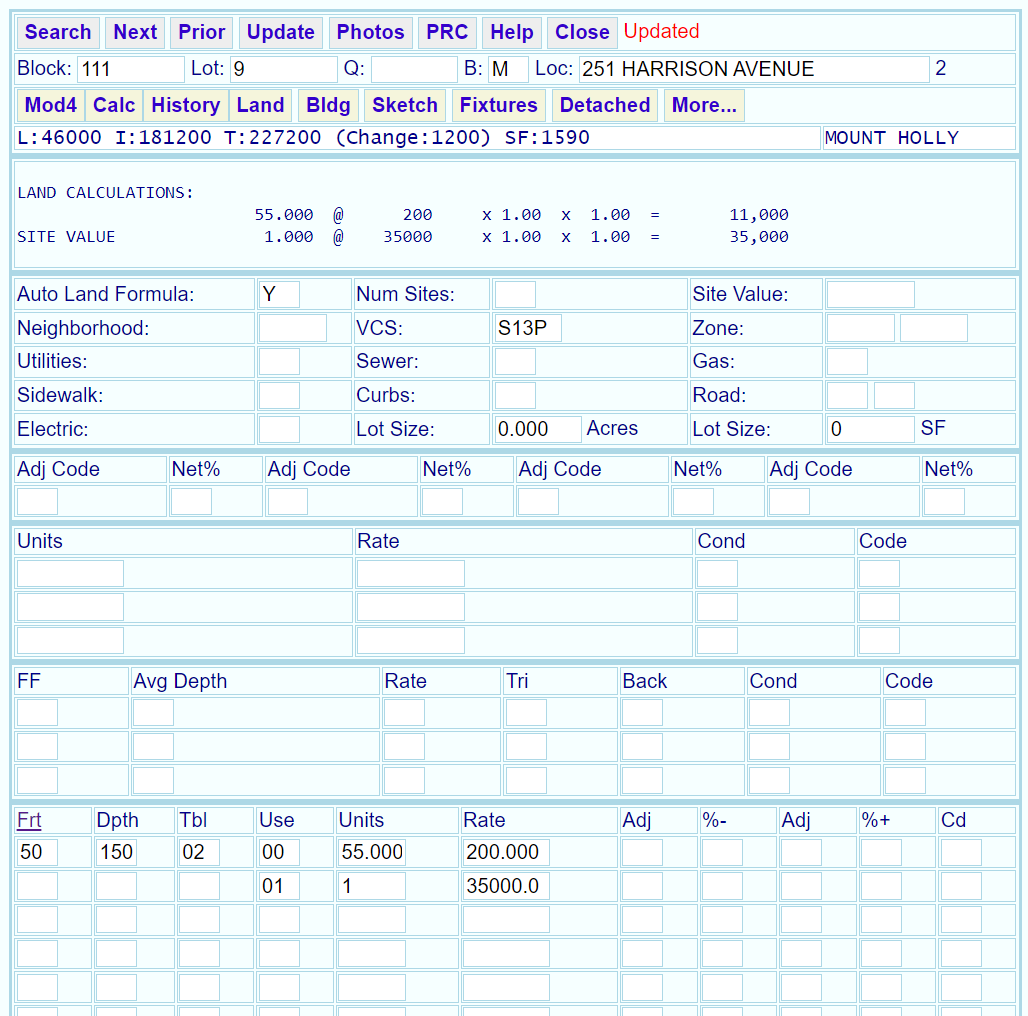Screen dimensions: 1028x1016
Task: Edit the Use value 01
Action: tap(279, 886)
